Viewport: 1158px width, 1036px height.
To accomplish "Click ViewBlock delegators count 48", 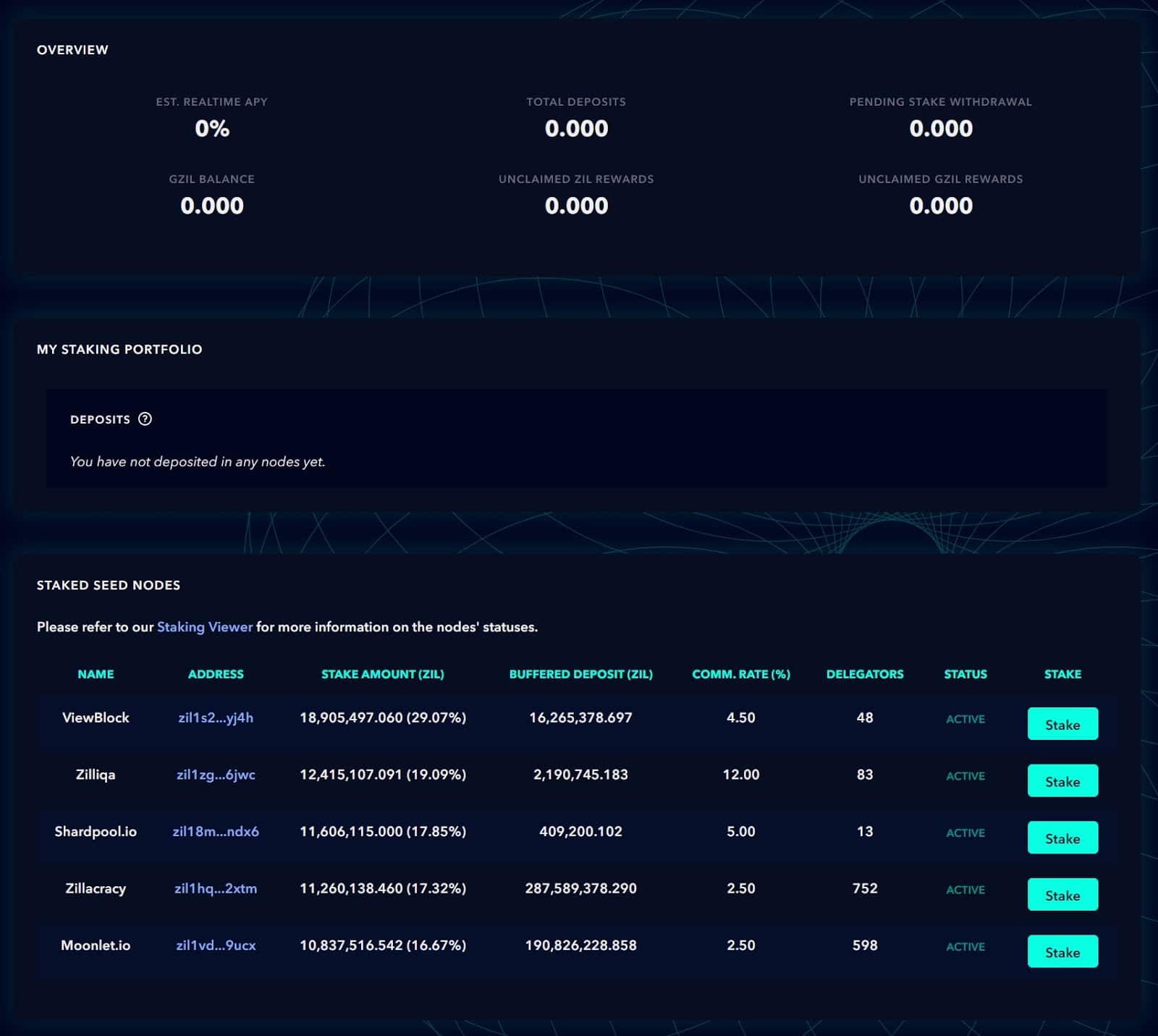I will tap(865, 717).
